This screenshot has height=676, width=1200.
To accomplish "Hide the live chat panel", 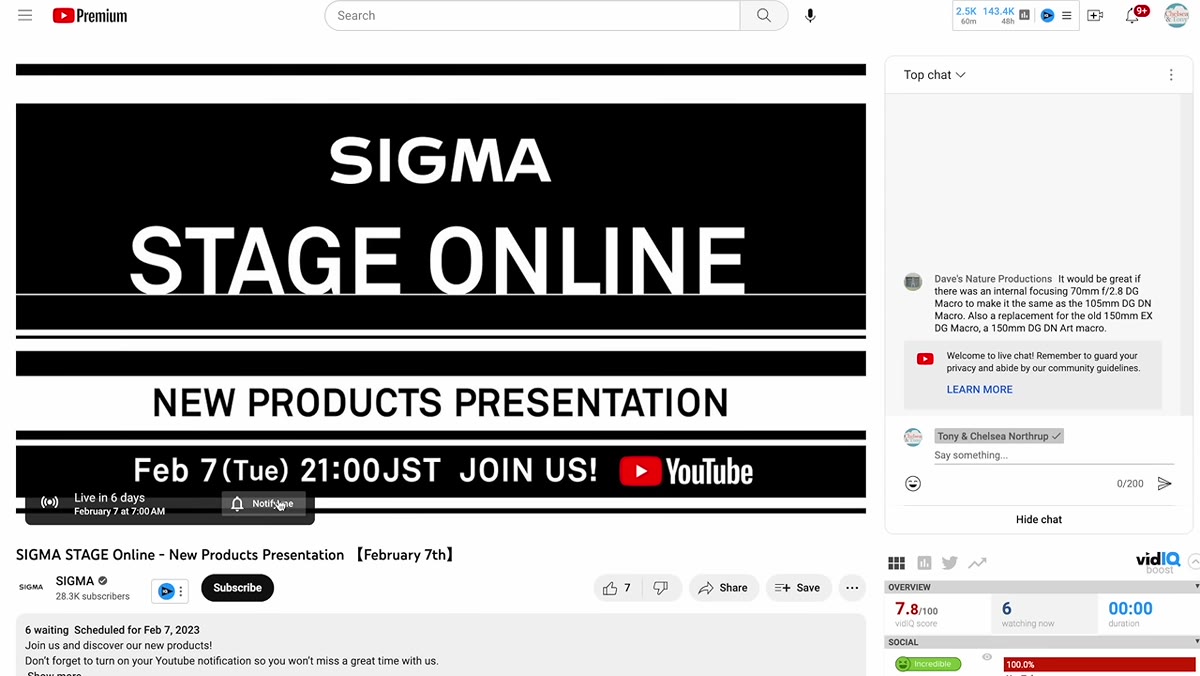I will [x=1039, y=519].
